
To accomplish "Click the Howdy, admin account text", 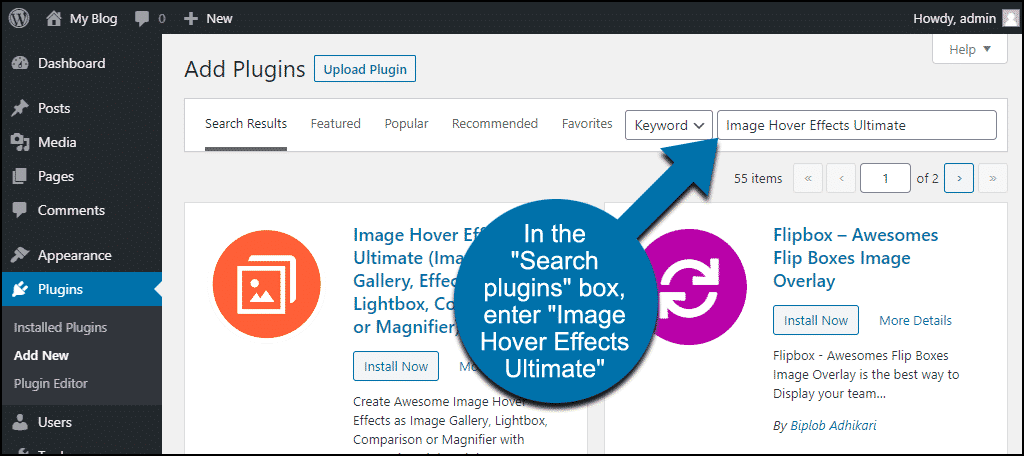I will click(x=954, y=18).
